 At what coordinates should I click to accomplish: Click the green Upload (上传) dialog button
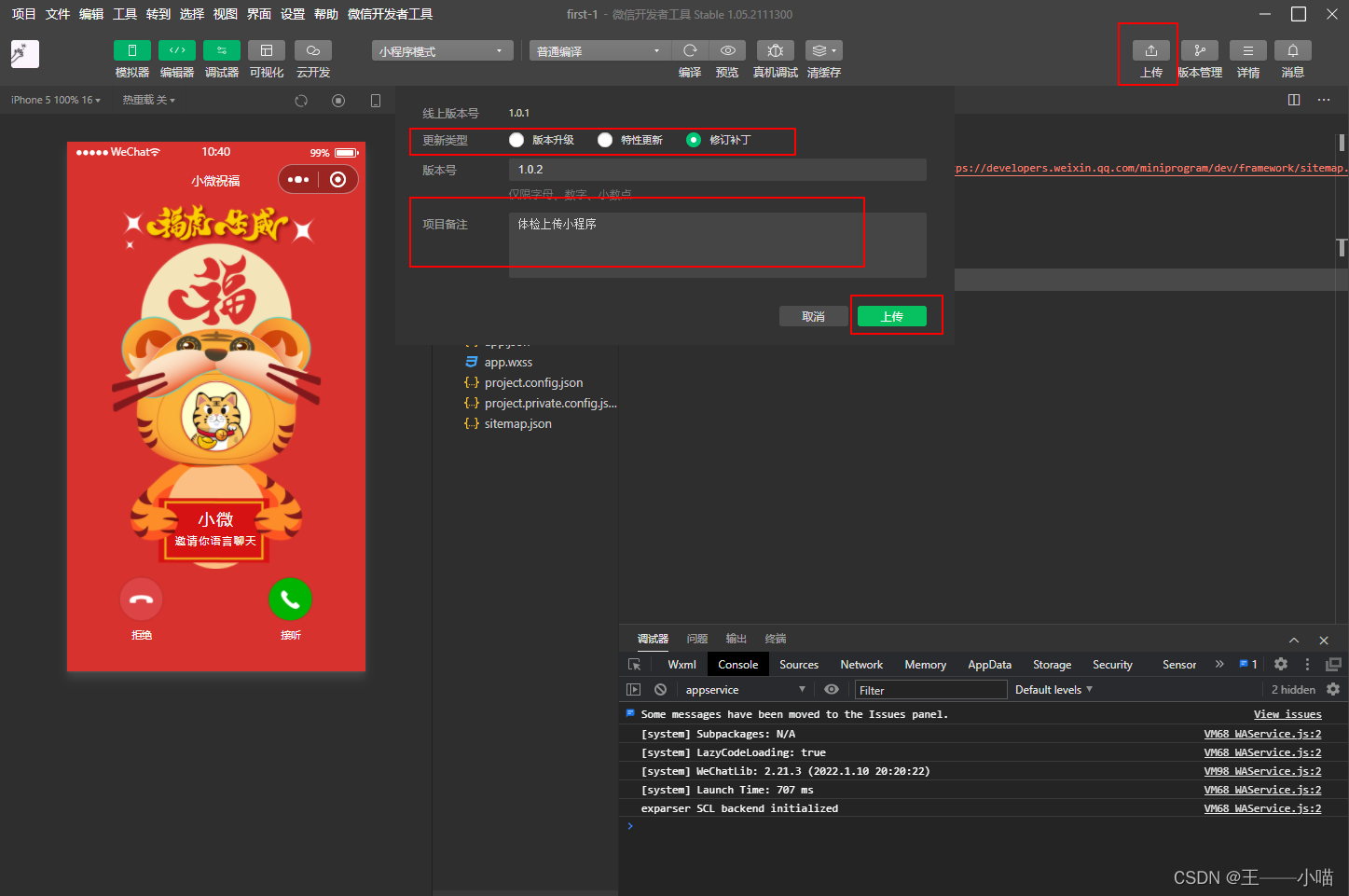pyautogui.click(x=892, y=317)
